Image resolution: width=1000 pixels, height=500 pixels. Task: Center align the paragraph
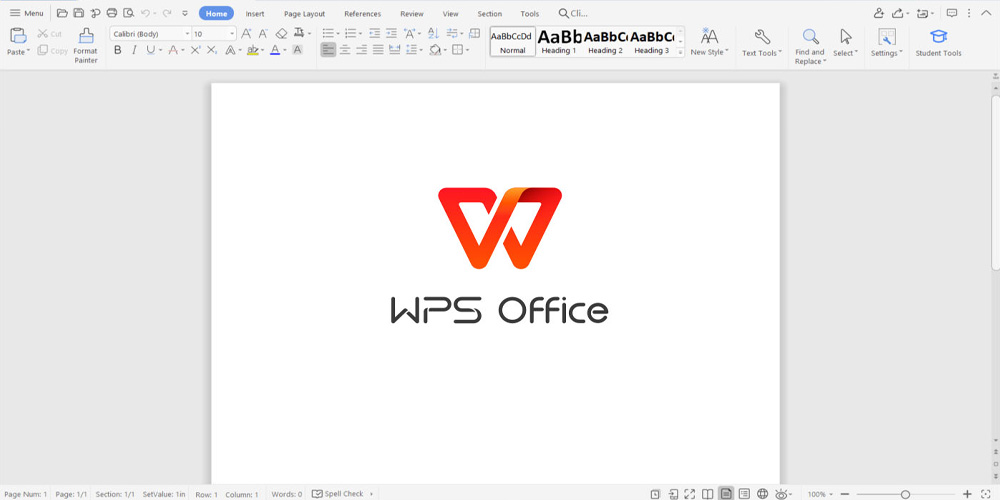pos(345,50)
